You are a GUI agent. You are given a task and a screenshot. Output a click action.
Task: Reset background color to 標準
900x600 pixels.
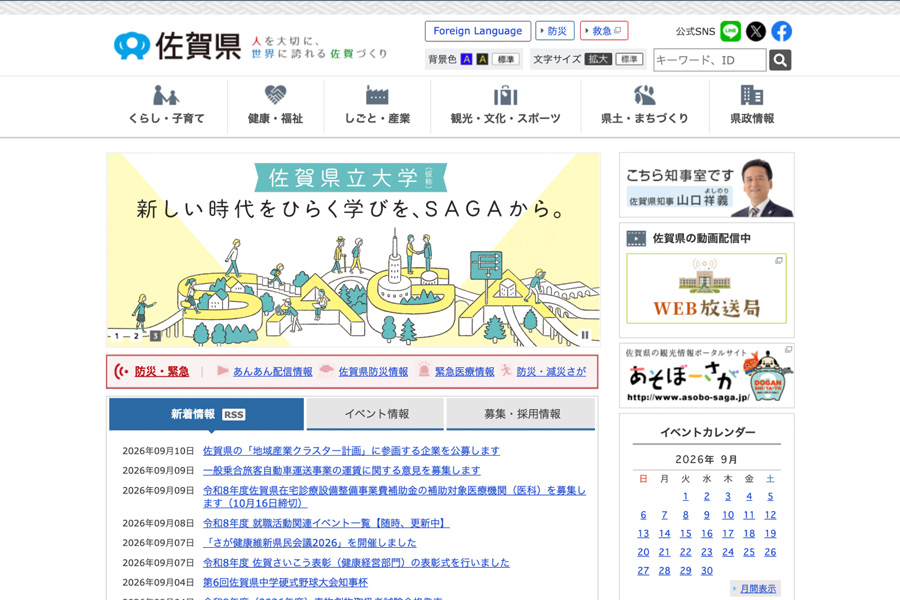[x=506, y=59]
